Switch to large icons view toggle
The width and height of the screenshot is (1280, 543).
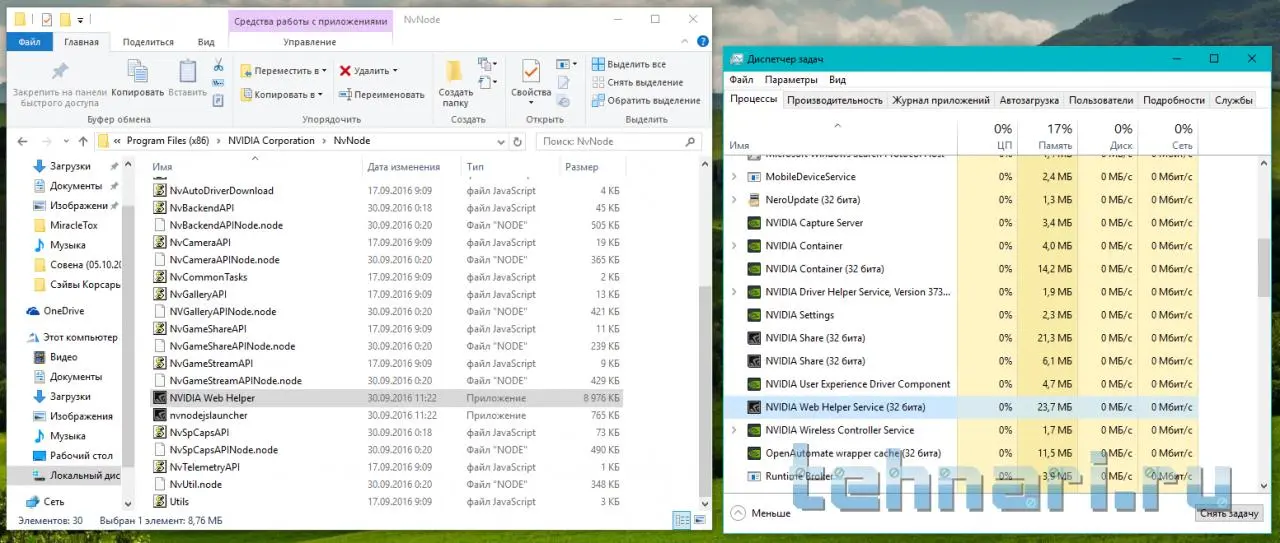click(699, 520)
